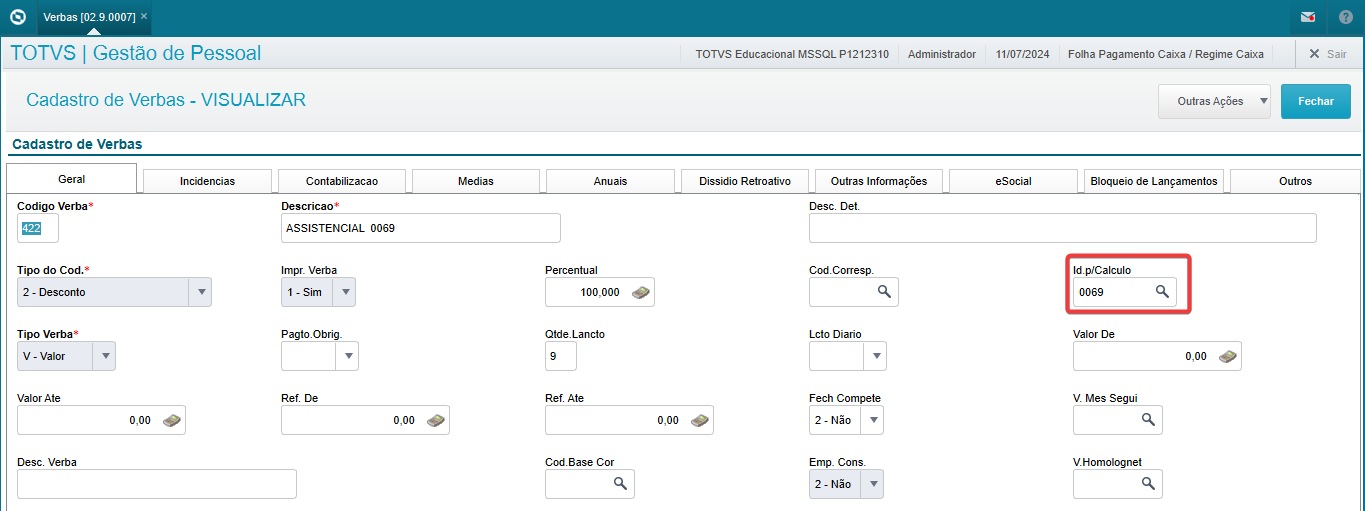Screen dimensions: 1365x511
Task: Click the TOTVS logo icon at top left
Action: pos(17,17)
